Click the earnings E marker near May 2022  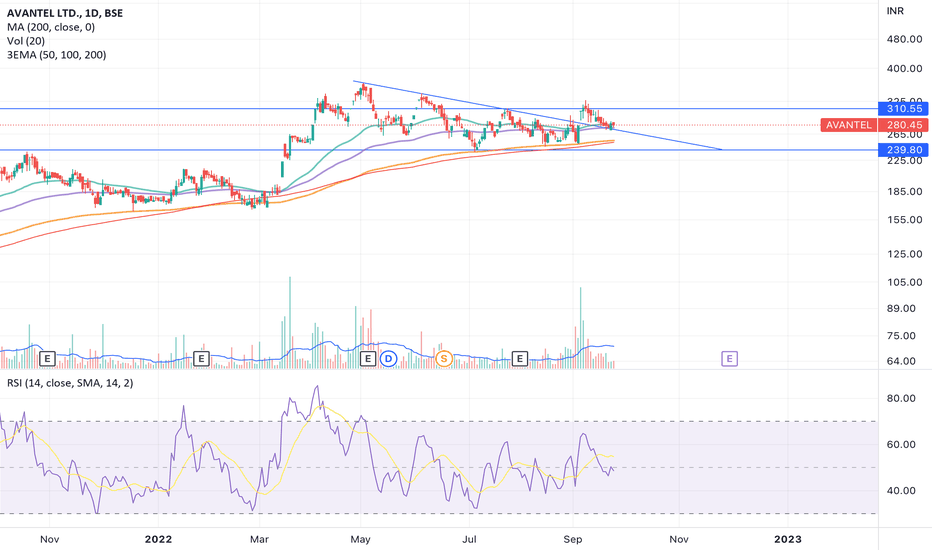pos(368,359)
